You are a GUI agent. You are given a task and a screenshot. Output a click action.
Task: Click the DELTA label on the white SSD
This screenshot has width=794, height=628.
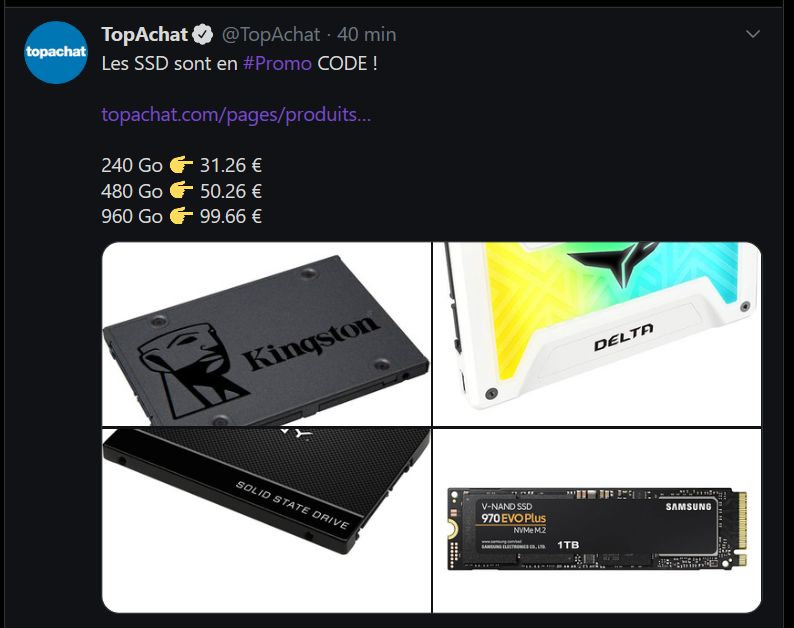[623, 337]
